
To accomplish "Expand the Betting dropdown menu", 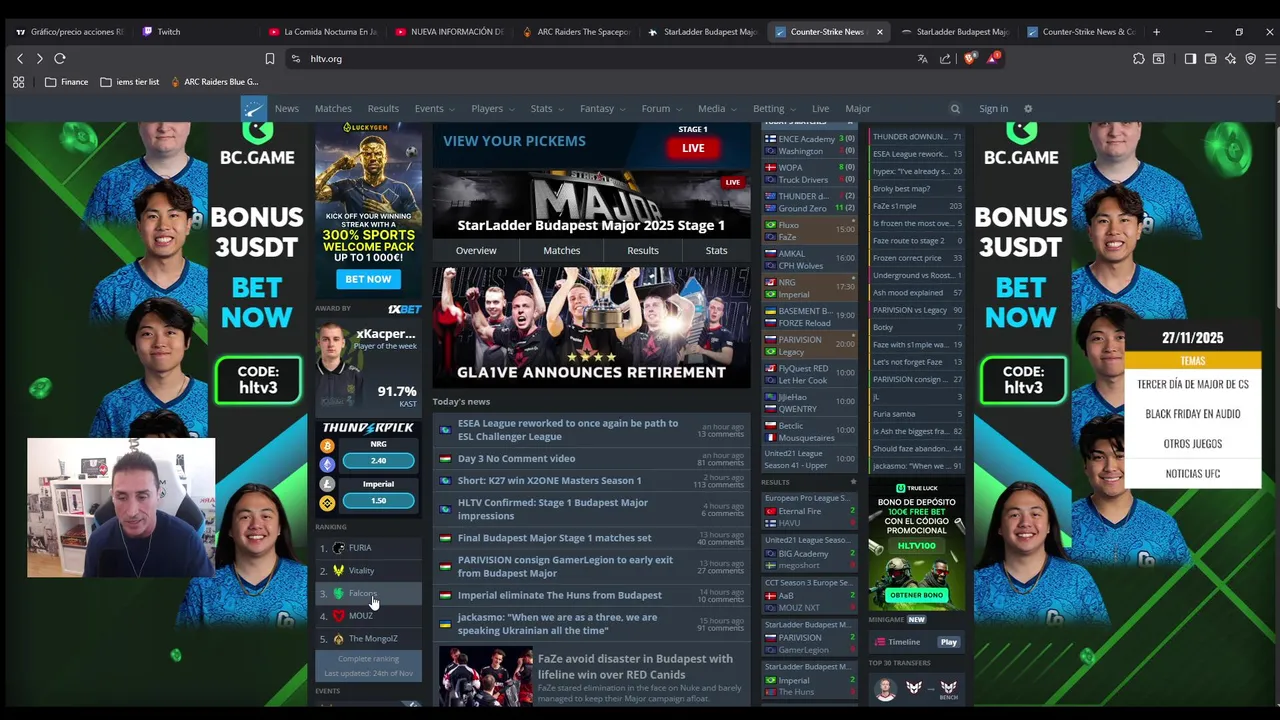I will pos(774,109).
